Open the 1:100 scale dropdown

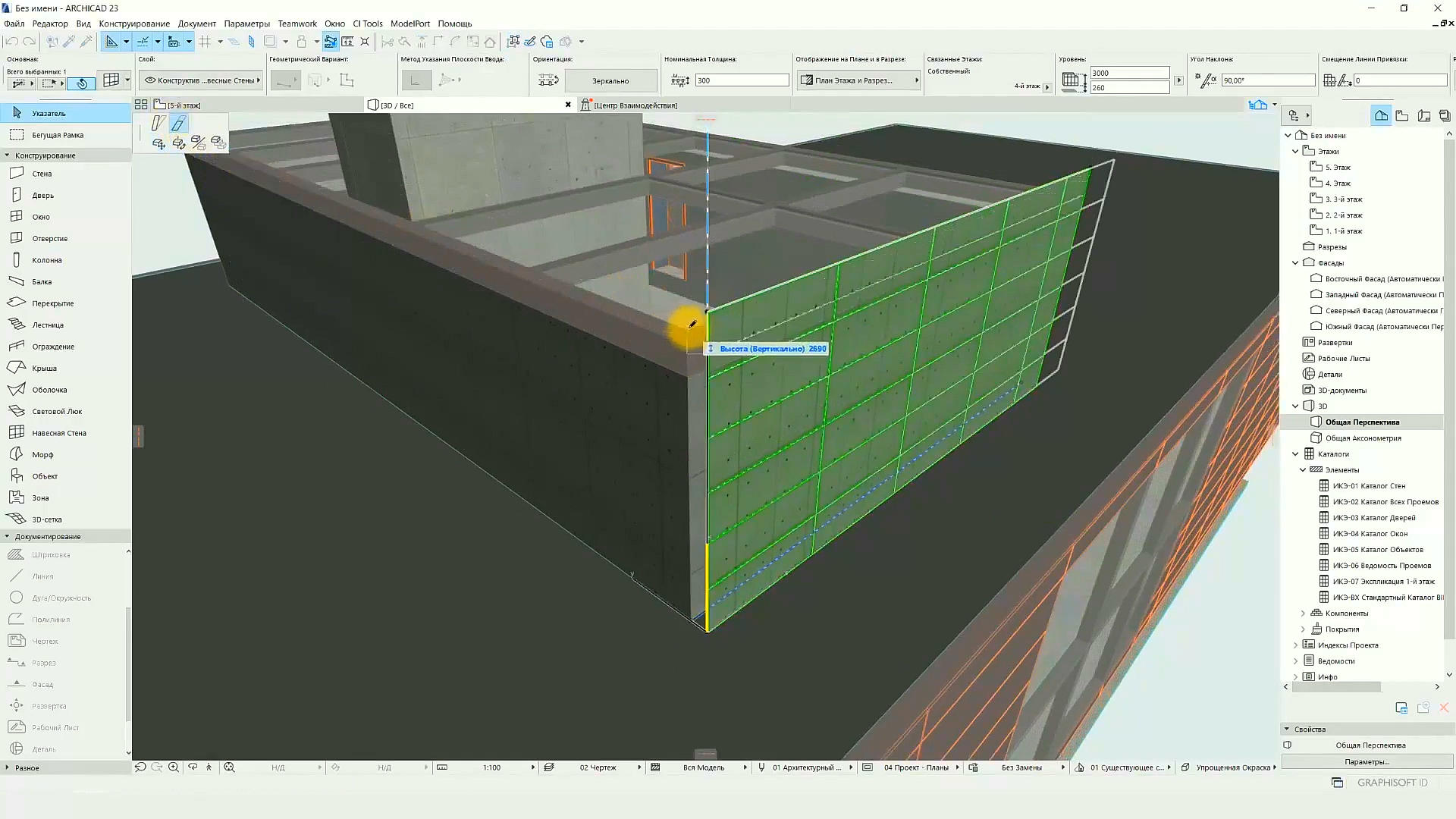[491, 767]
